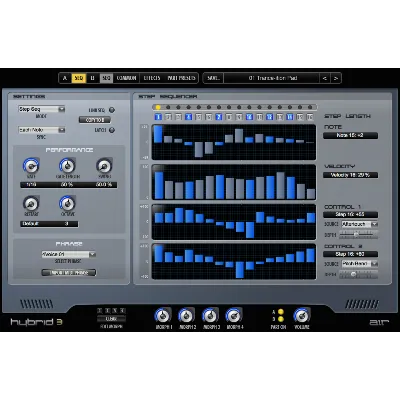Toggle step 4 button in sequencer

click(x=189, y=117)
